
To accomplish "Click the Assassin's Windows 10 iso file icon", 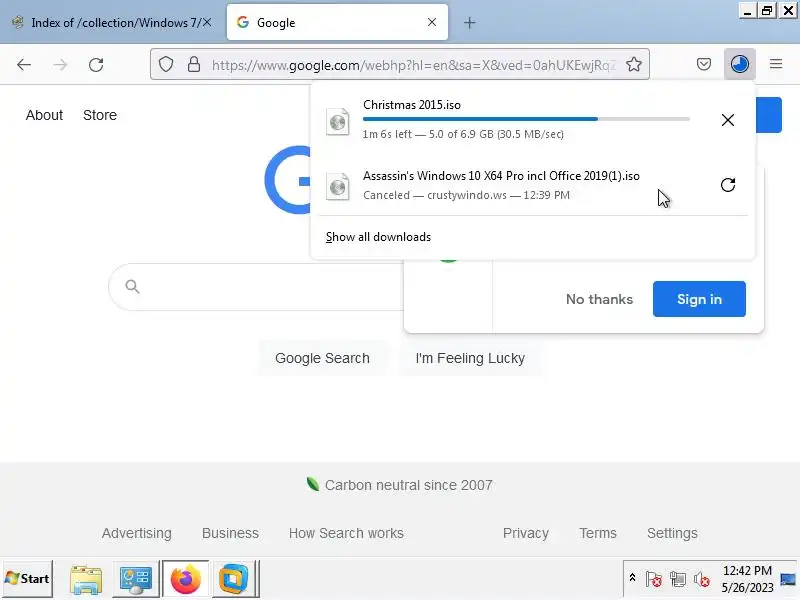I will click(338, 187).
